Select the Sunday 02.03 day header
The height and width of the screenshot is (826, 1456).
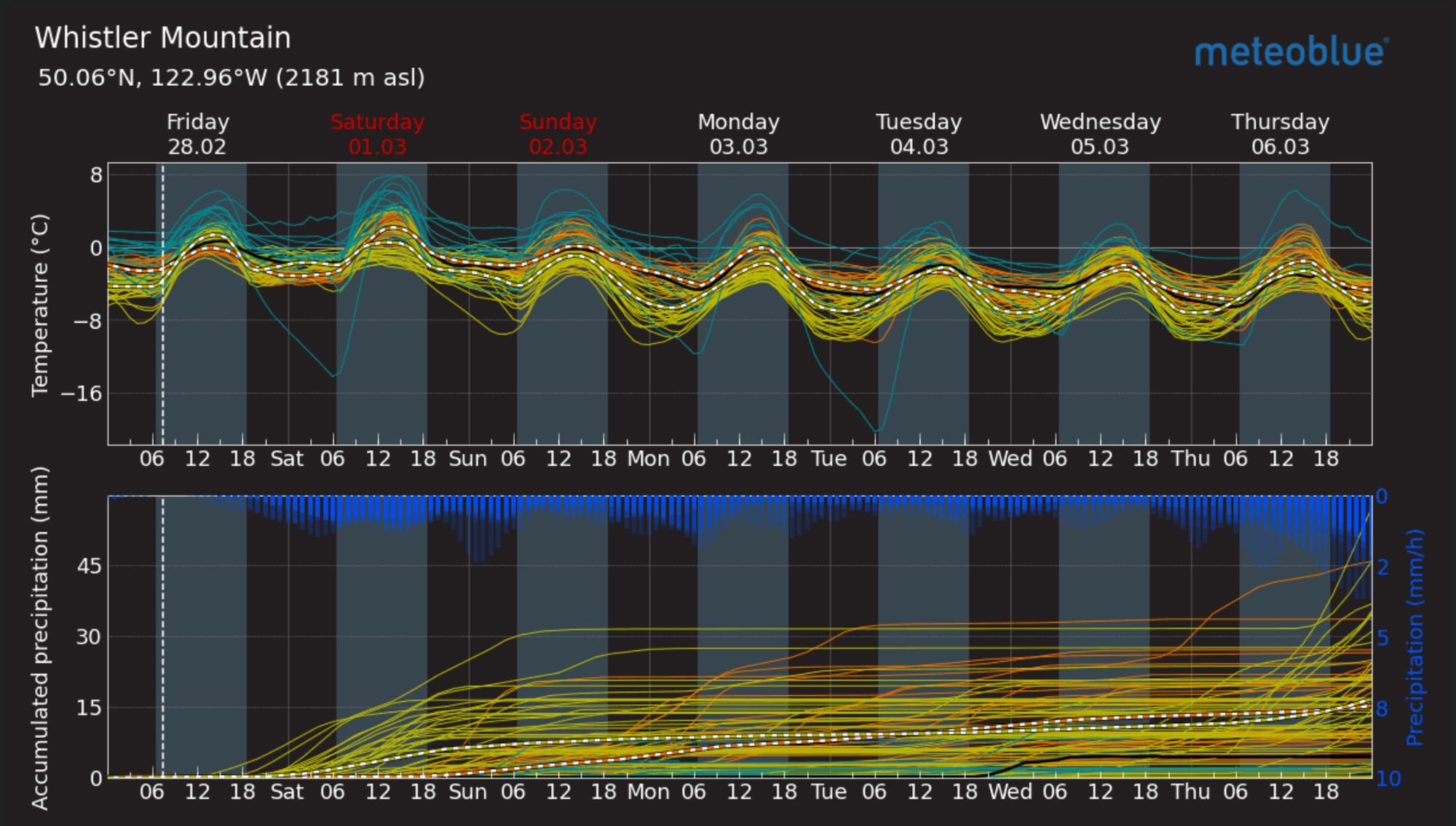tap(558, 134)
